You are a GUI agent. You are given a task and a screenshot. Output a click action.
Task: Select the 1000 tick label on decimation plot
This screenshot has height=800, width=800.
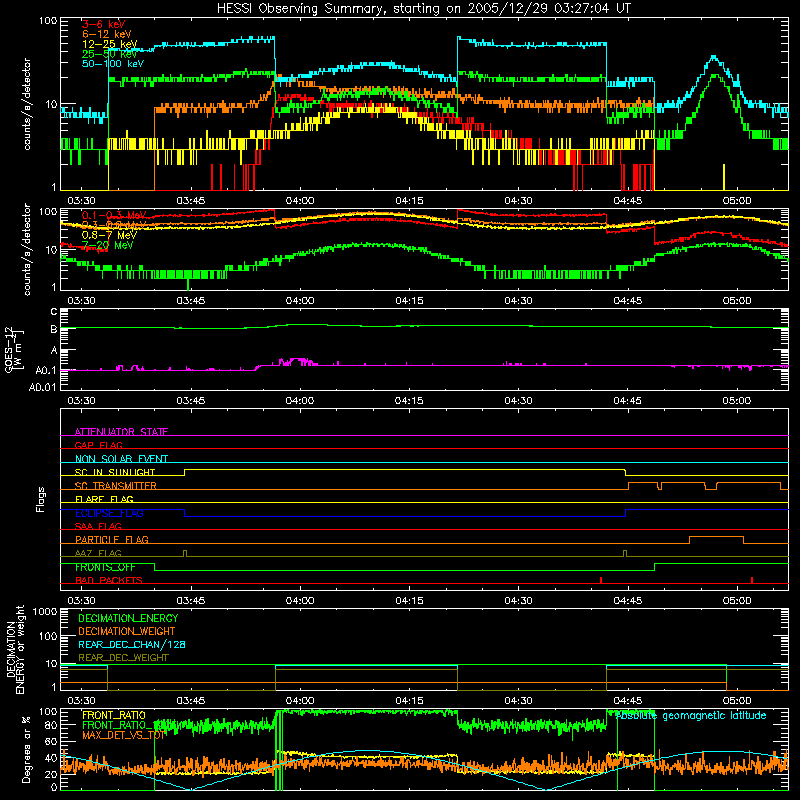45,612
